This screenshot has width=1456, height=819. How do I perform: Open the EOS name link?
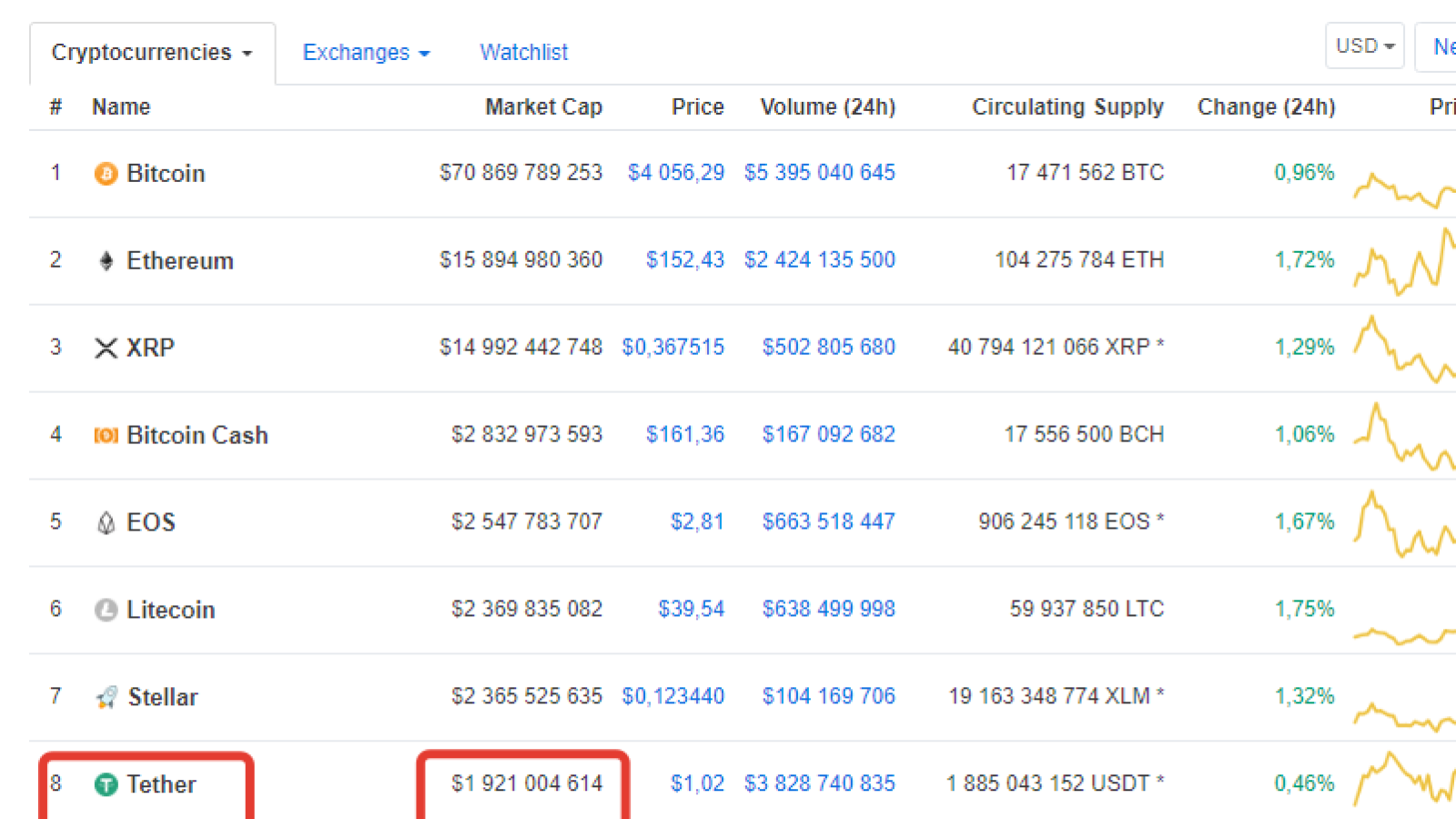coord(151,522)
